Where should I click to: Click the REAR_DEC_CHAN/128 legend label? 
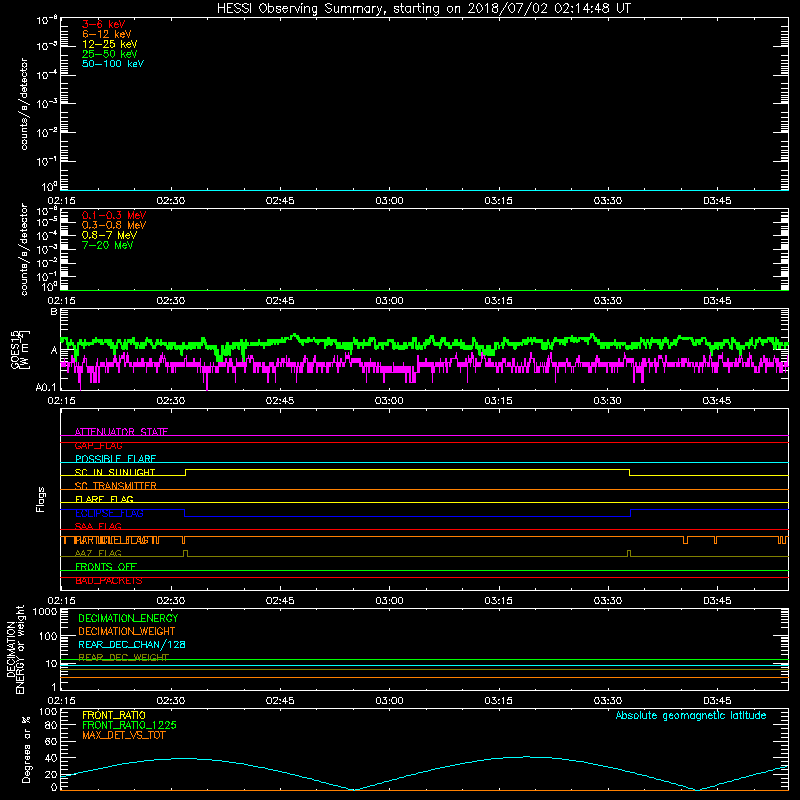pyautogui.click(x=132, y=644)
